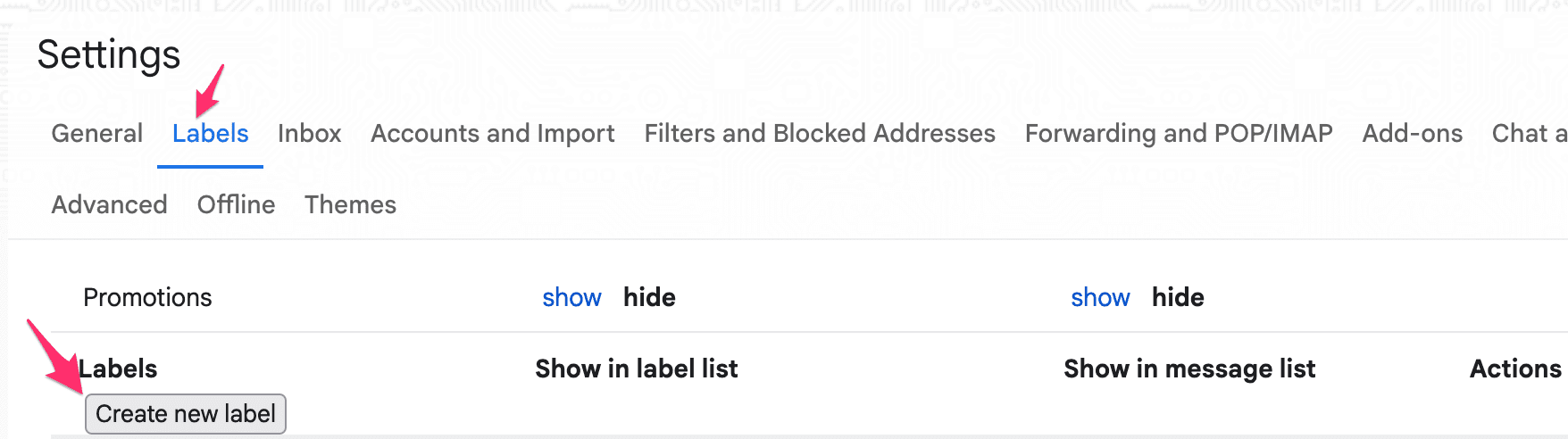Open Forwarding and POP/IMAP tab
Image resolution: width=1568 pixels, height=439 pixels.
tap(1178, 134)
